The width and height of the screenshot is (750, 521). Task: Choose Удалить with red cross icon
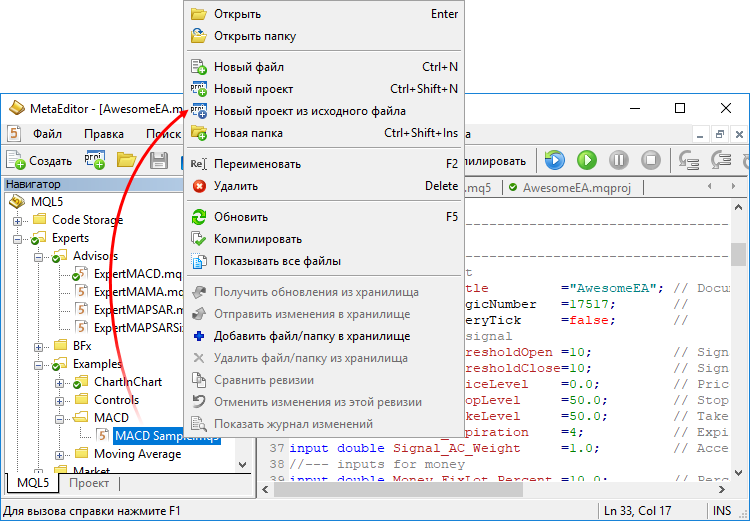[324, 186]
